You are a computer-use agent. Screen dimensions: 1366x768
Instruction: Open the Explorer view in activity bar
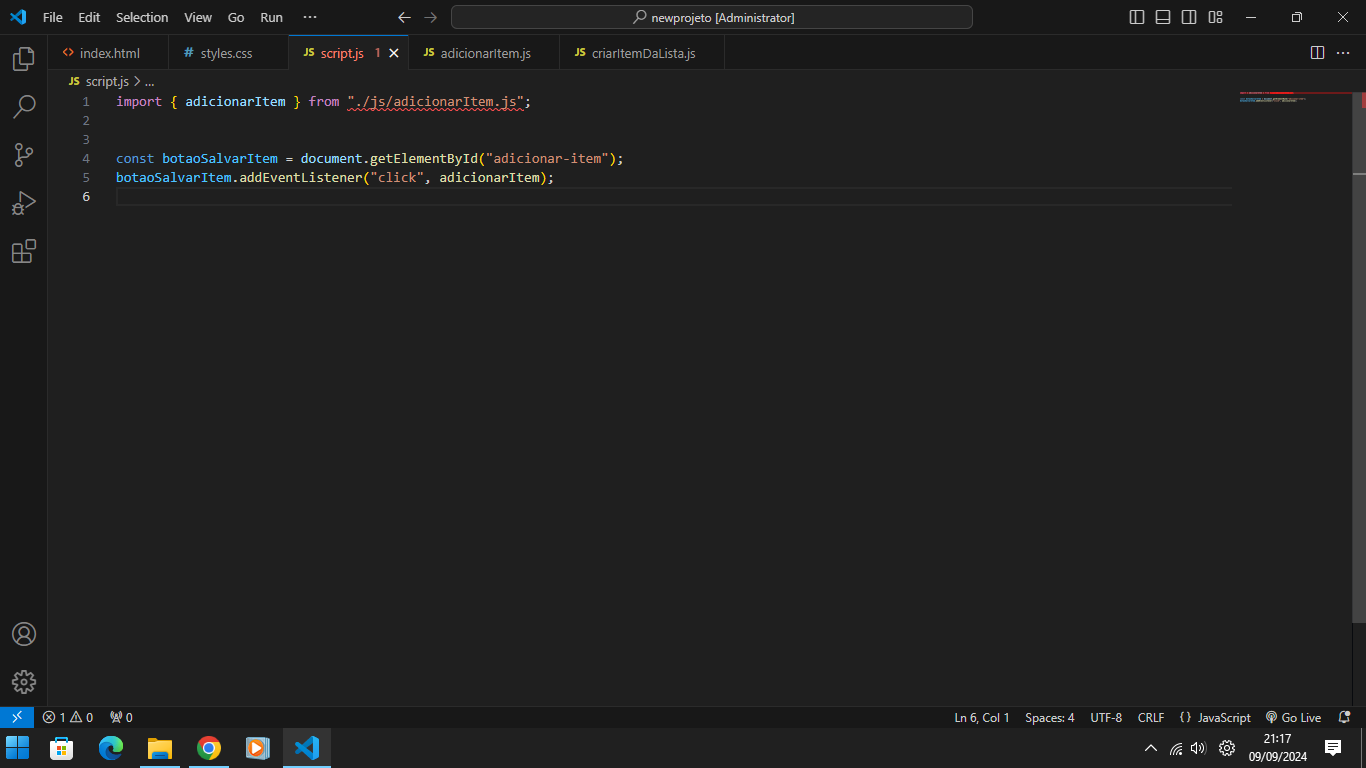24,59
